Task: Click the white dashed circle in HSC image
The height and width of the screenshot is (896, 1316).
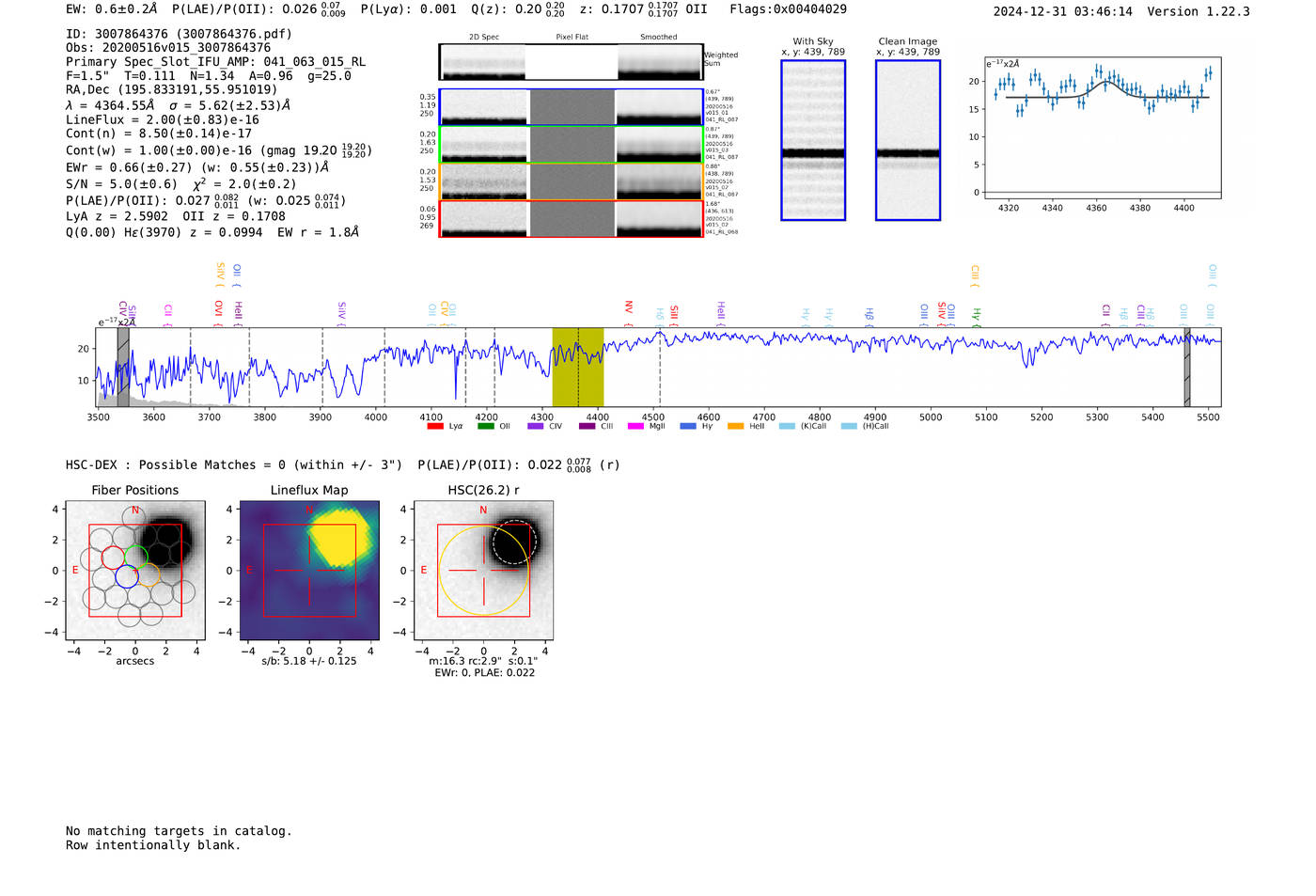Action: coord(514,541)
